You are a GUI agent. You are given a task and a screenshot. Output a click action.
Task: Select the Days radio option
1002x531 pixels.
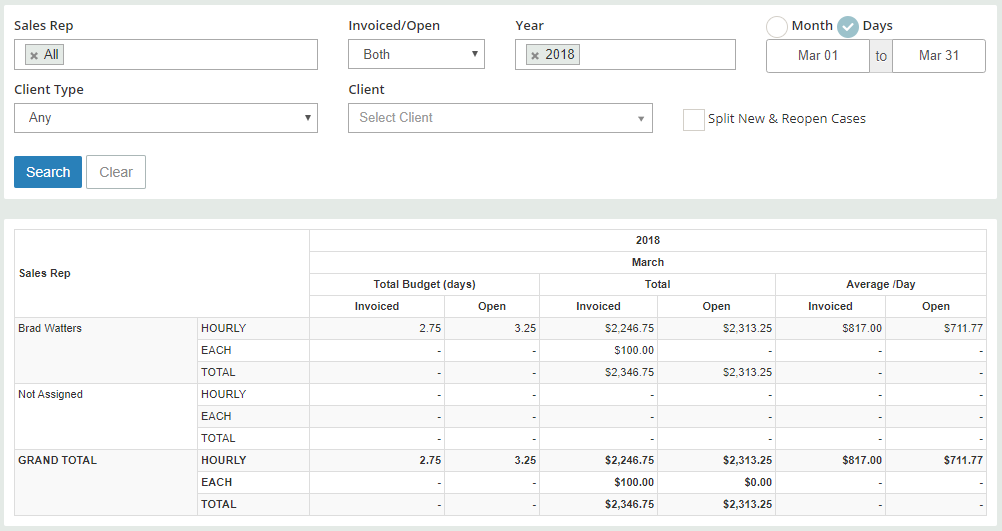click(x=847, y=27)
